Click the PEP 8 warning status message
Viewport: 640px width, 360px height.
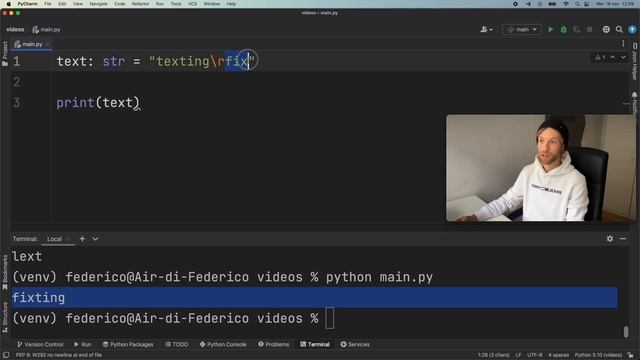59,355
